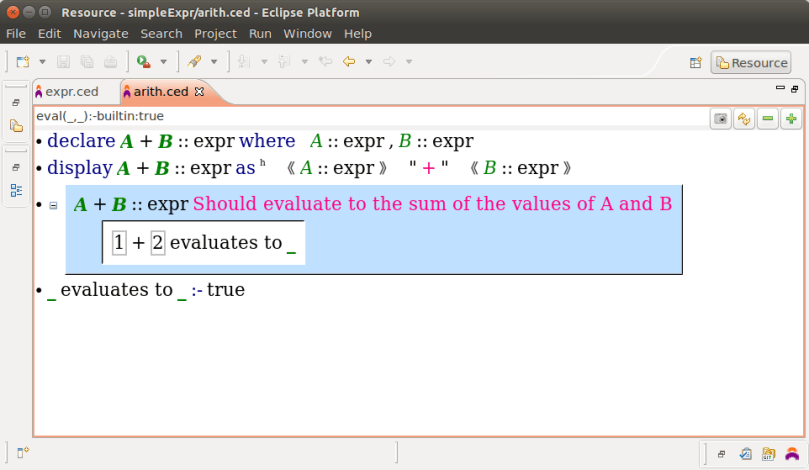Open the Outline view icon in left sidebar
Screen dimensions: 809x470
16,190
